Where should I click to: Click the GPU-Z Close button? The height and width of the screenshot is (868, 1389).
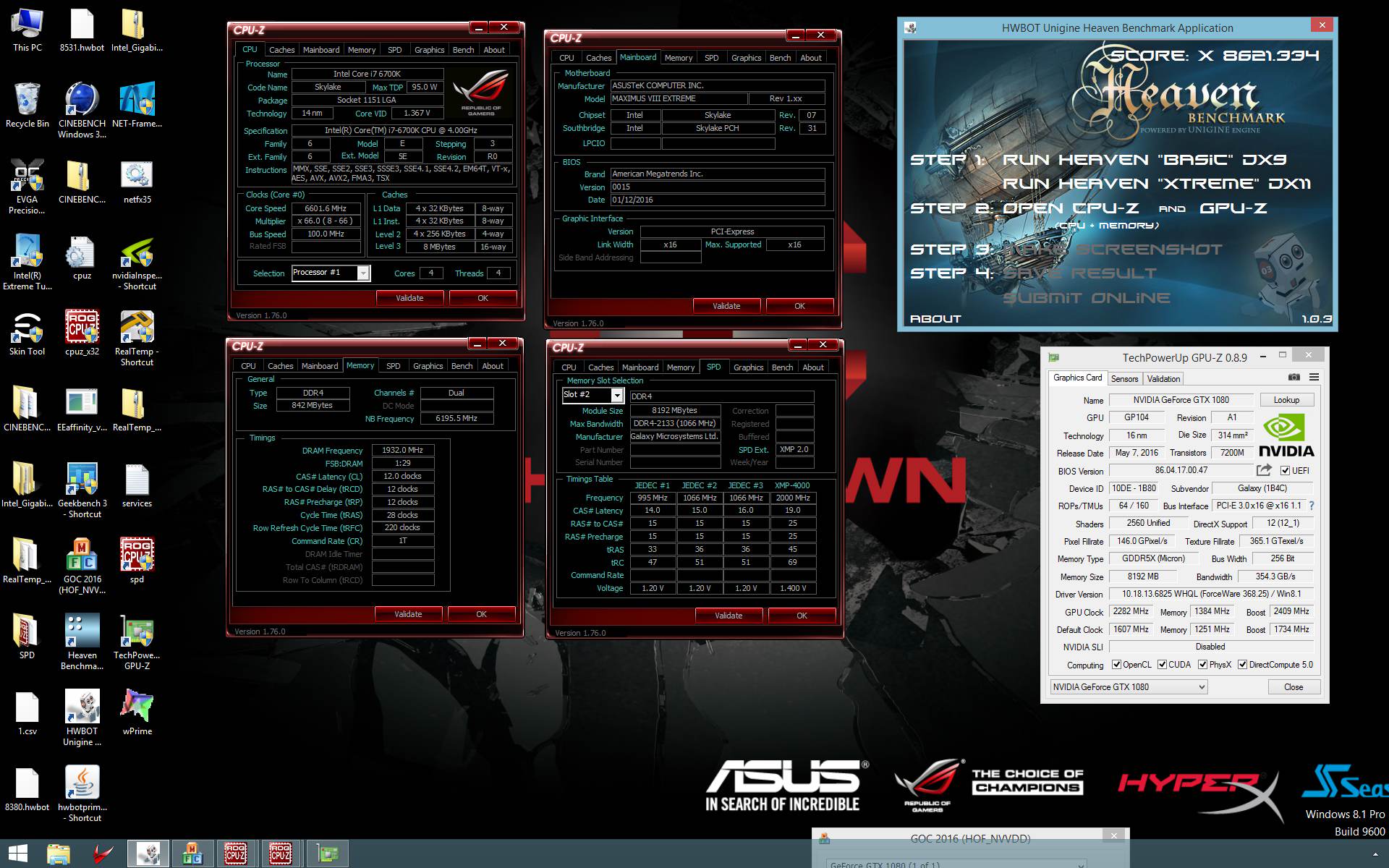click(1294, 687)
